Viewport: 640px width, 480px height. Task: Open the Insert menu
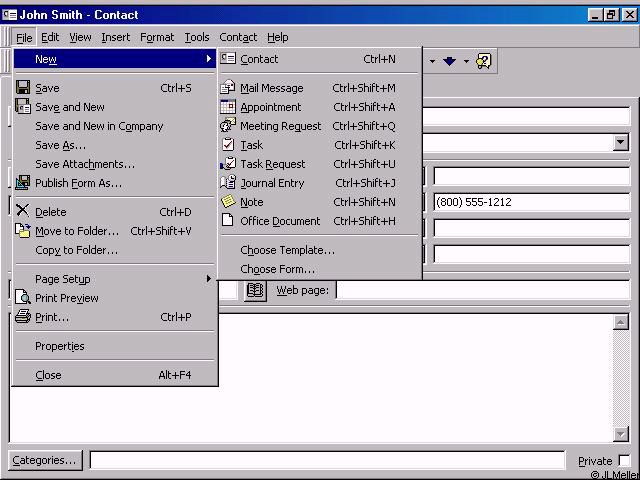(x=116, y=37)
